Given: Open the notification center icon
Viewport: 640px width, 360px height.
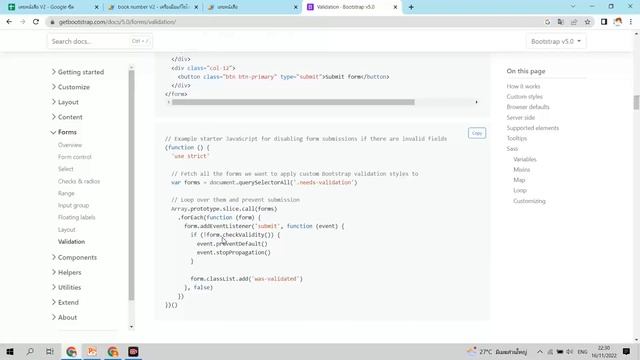Looking at the screenshot, I should tap(627, 351).
